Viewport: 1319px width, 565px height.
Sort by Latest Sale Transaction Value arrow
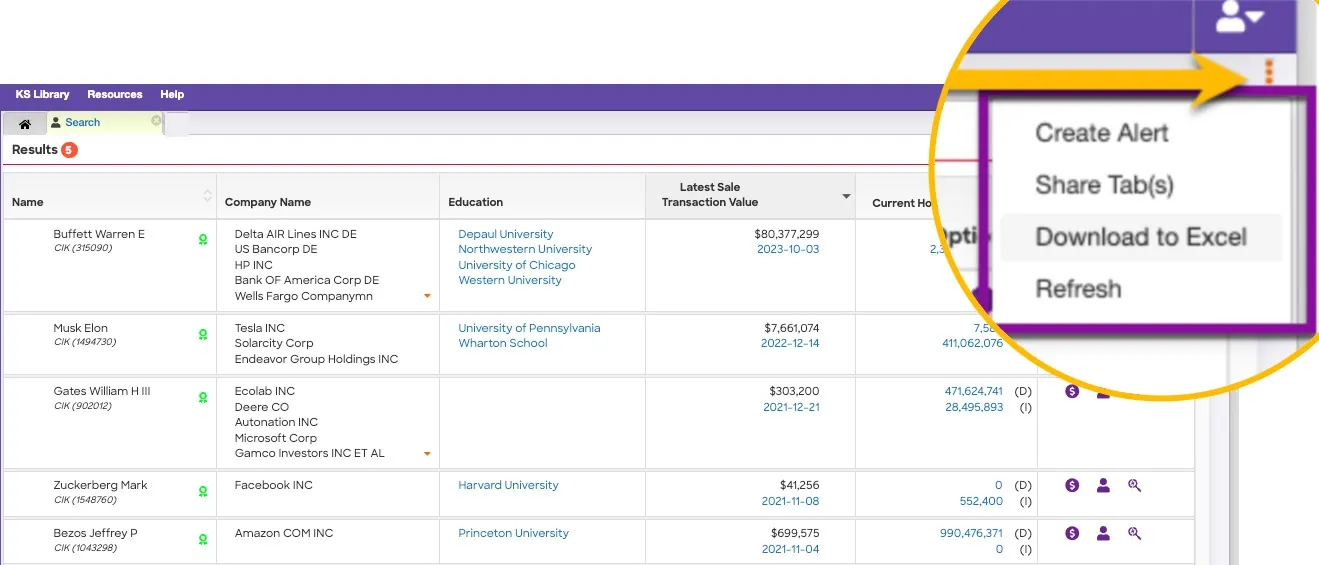(x=846, y=196)
